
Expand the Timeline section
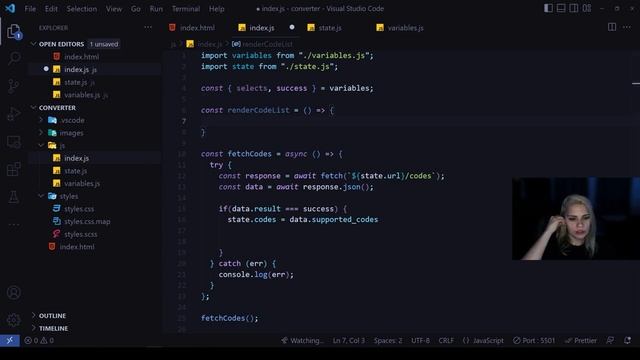pos(53,329)
